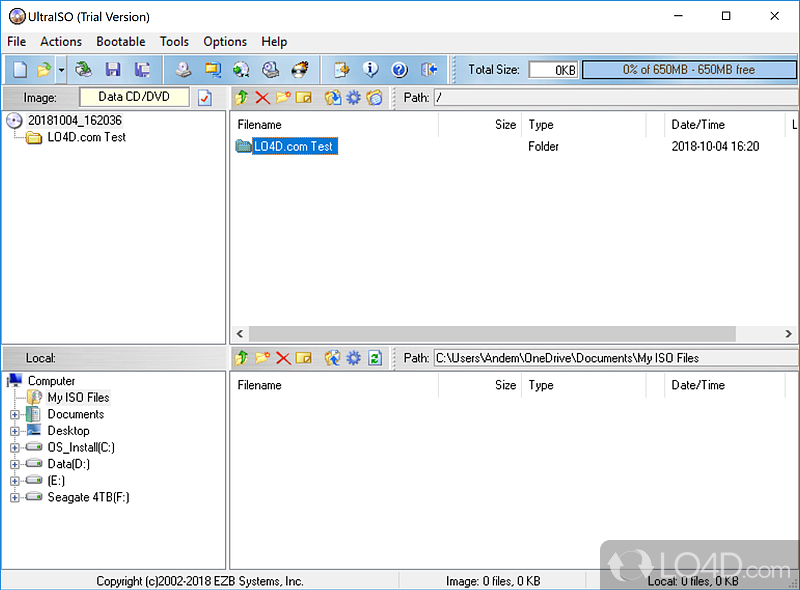800x590 pixels.
Task: Click the Burn CD/DVD image flame icon
Action: (x=299, y=70)
